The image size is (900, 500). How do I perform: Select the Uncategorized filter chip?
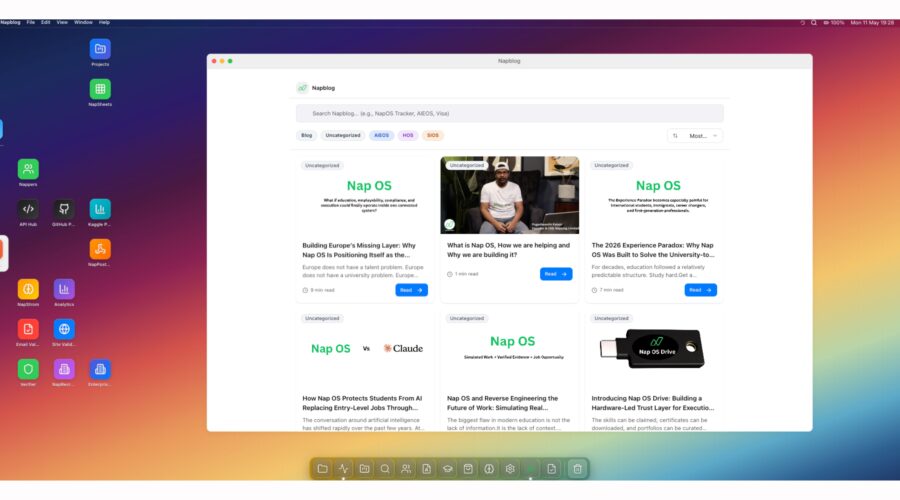pyautogui.click(x=343, y=135)
